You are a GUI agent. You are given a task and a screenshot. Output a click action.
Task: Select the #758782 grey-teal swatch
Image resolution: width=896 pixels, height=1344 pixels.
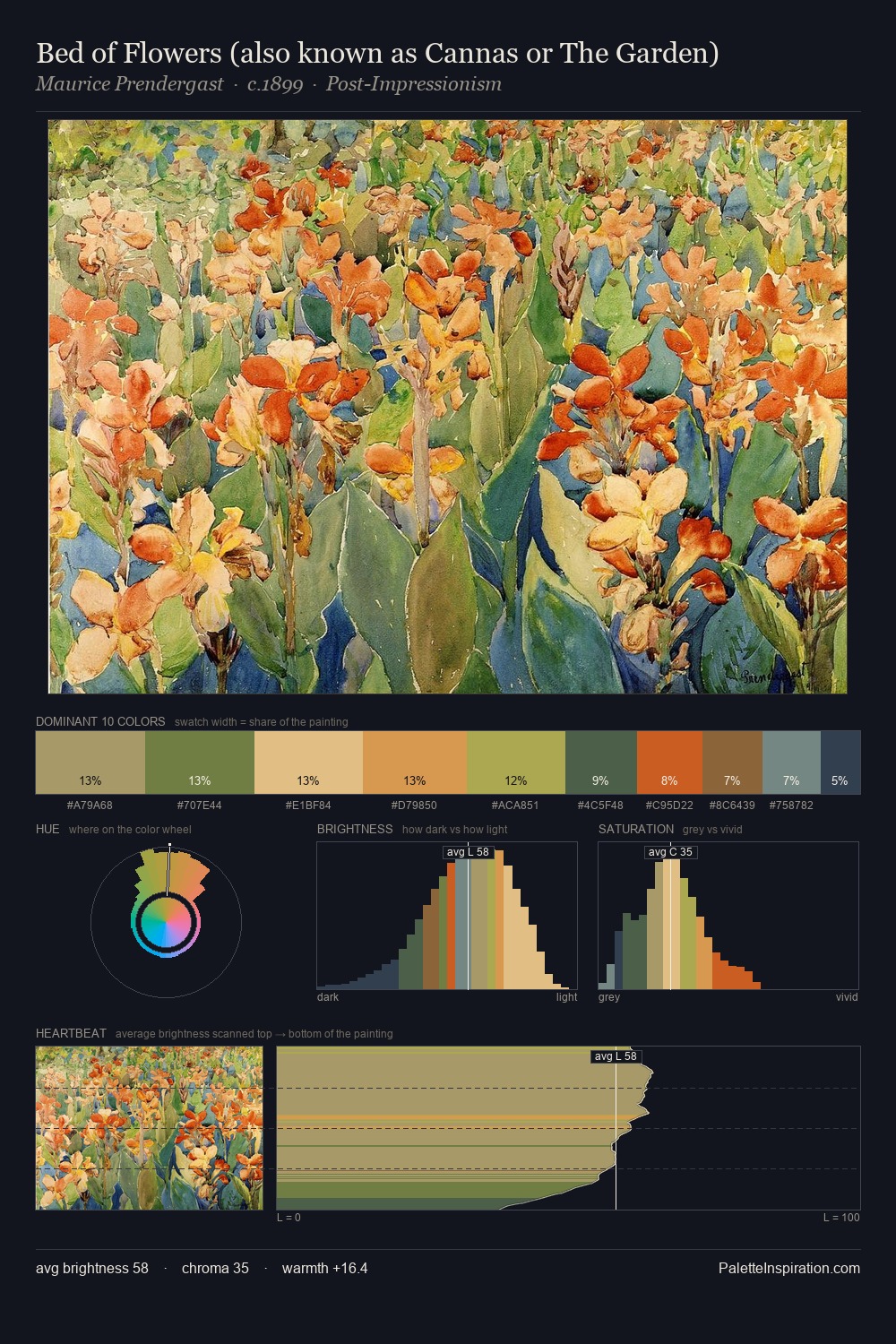[791, 762]
